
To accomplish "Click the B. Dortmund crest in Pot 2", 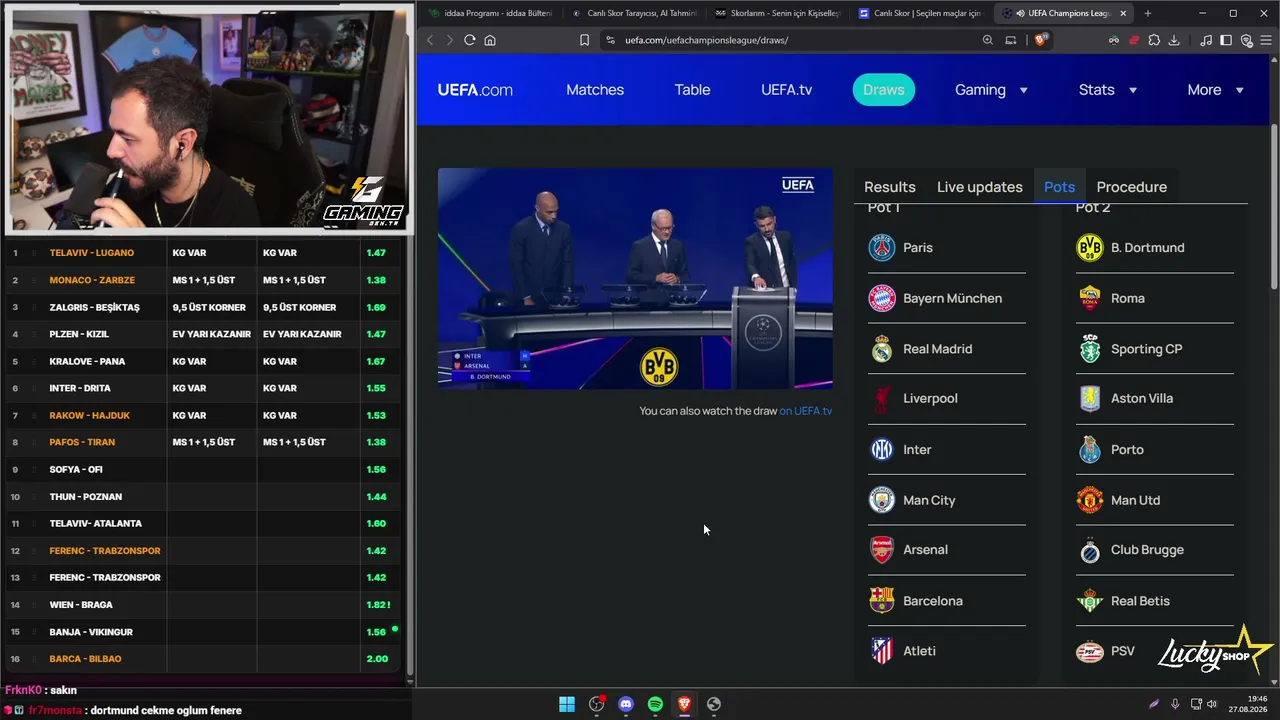I will pyautogui.click(x=1090, y=248).
